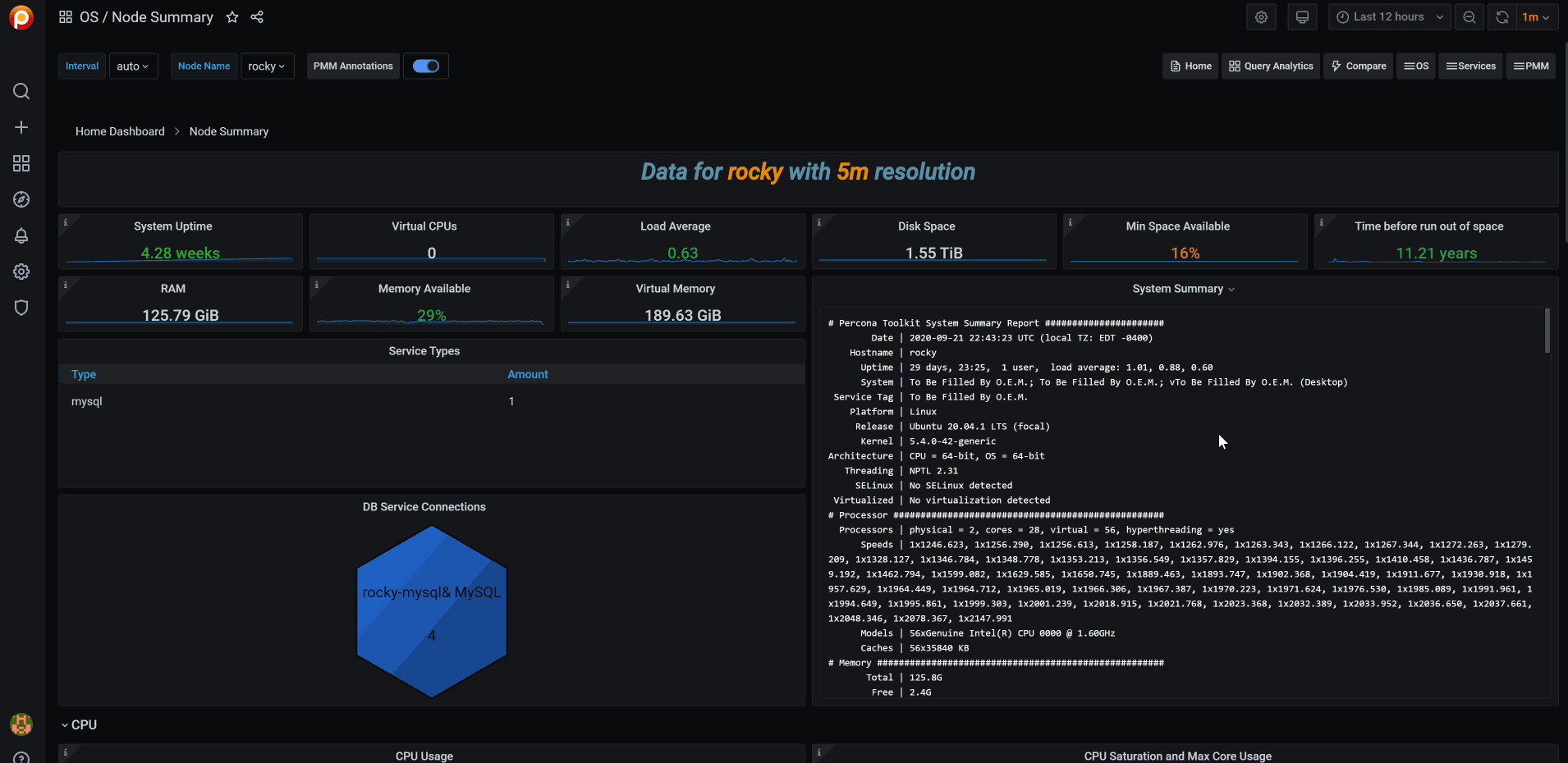Viewport: 1568px width, 763px height.
Task: Share the Node Summary dashboard
Action: tap(257, 16)
